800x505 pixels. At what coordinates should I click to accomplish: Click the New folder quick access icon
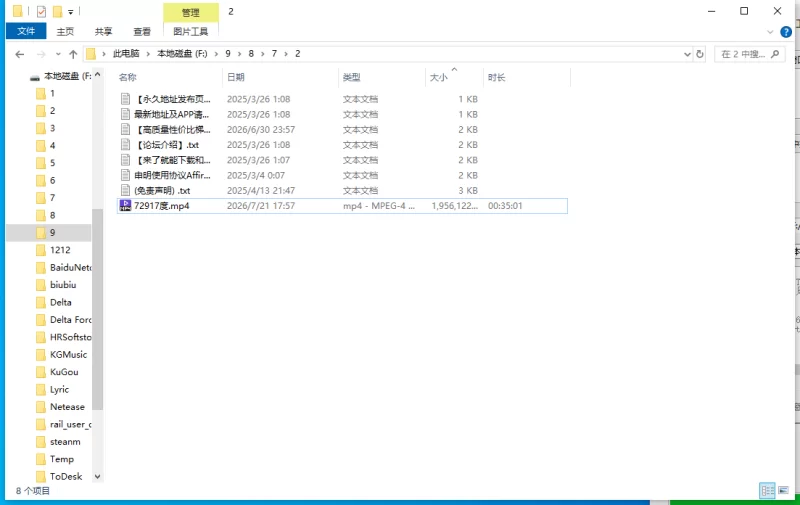[58, 11]
